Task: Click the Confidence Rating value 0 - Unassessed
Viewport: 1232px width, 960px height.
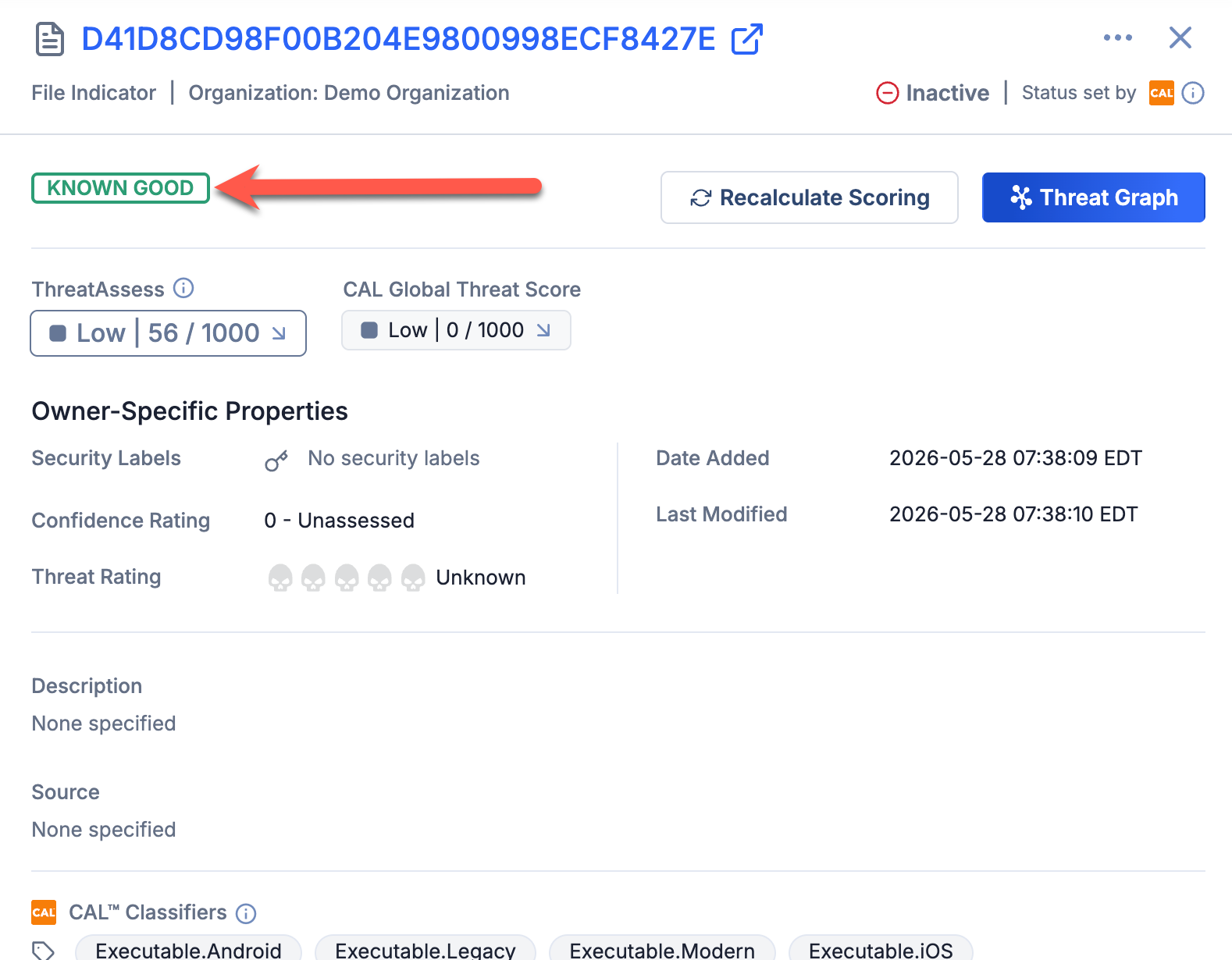Action: pyautogui.click(x=340, y=521)
